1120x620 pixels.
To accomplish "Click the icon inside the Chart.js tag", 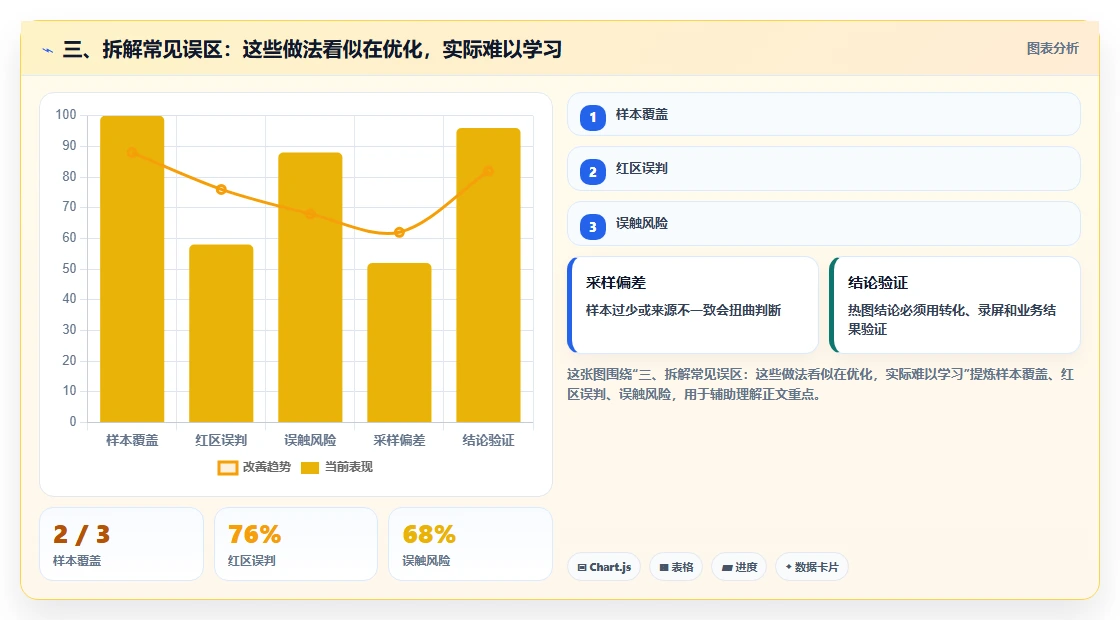I will tap(581, 567).
